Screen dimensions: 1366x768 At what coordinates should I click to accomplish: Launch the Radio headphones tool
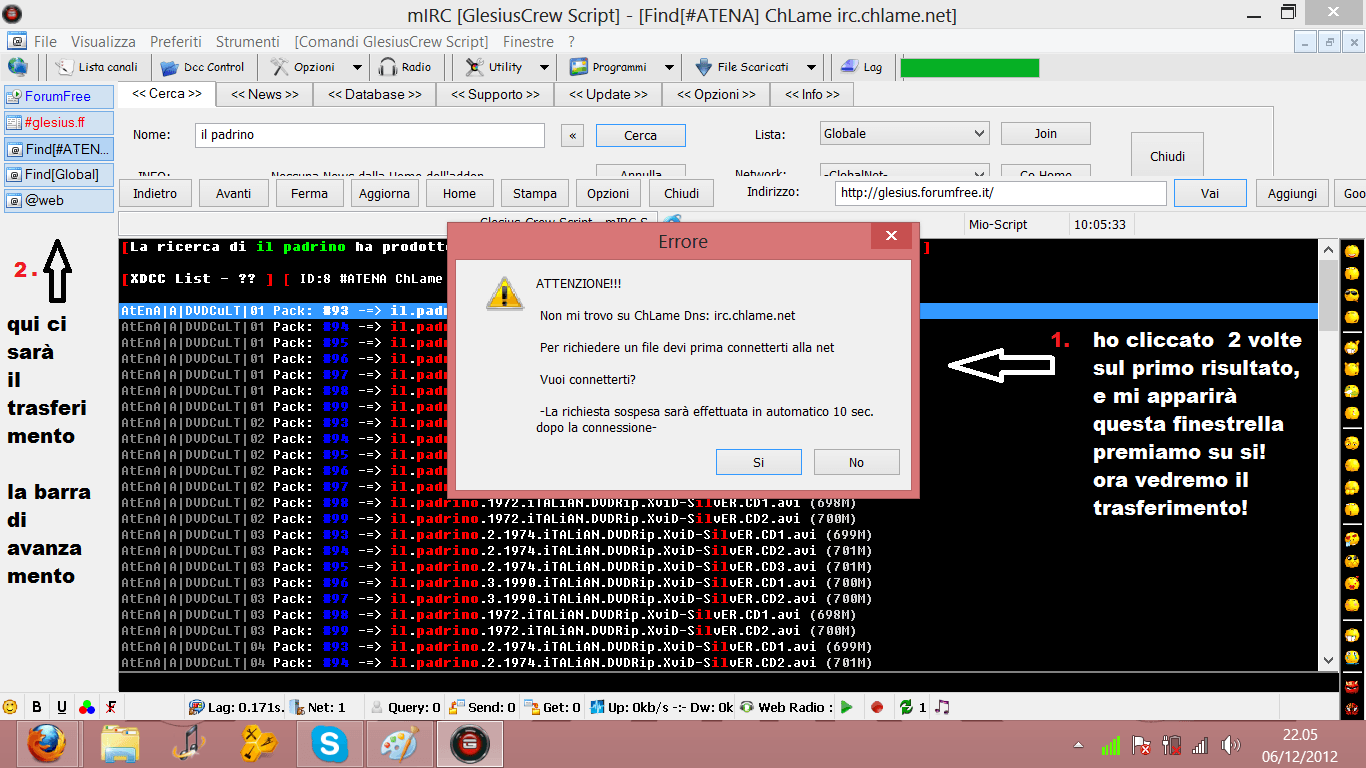tap(405, 67)
